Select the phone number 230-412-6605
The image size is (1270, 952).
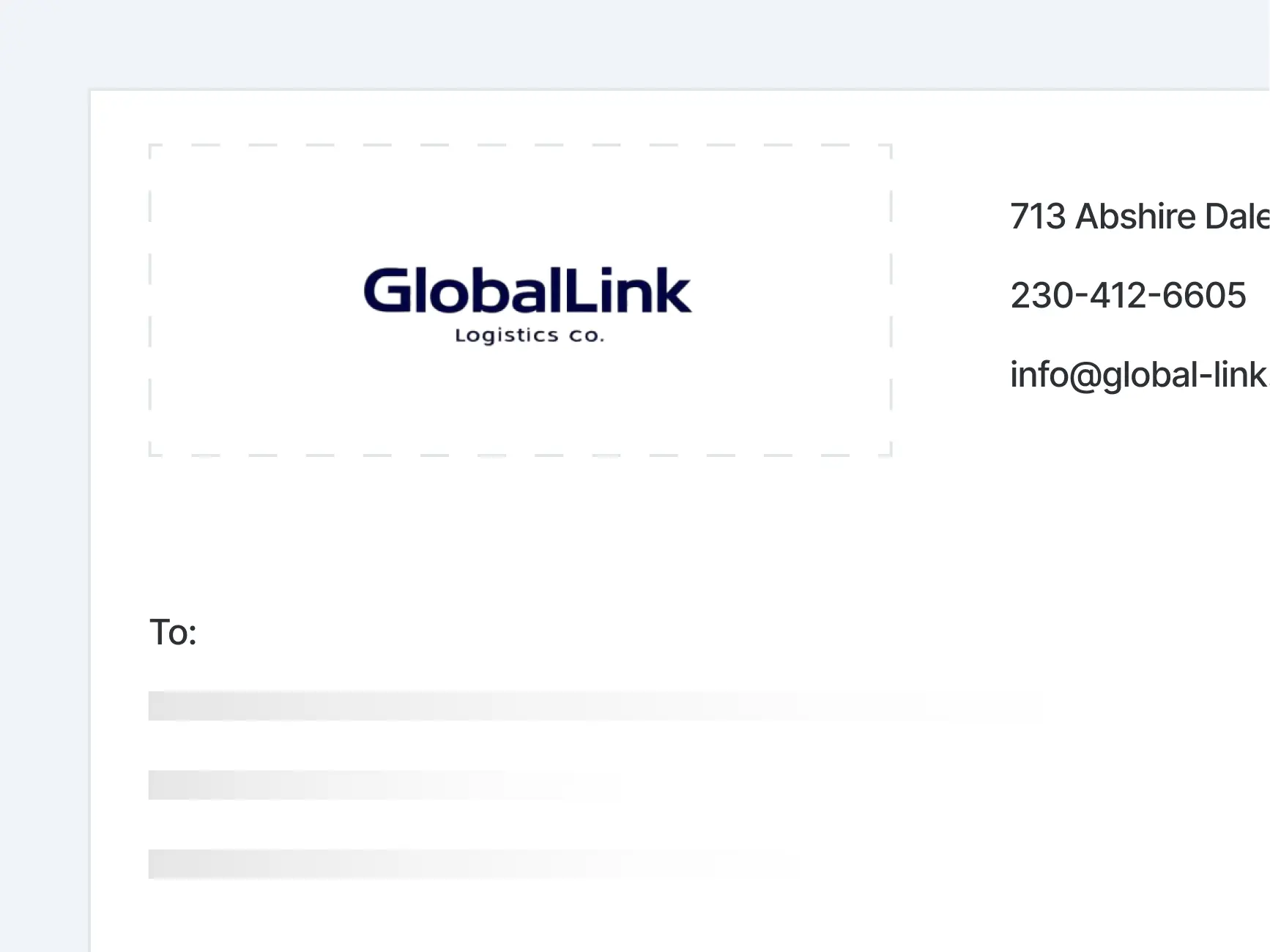coord(1128,296)
